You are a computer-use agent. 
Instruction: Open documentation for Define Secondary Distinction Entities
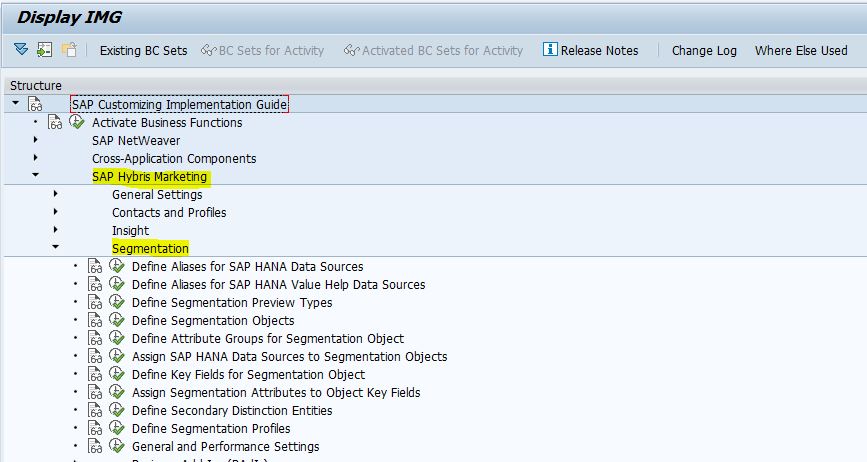(95, 411)
